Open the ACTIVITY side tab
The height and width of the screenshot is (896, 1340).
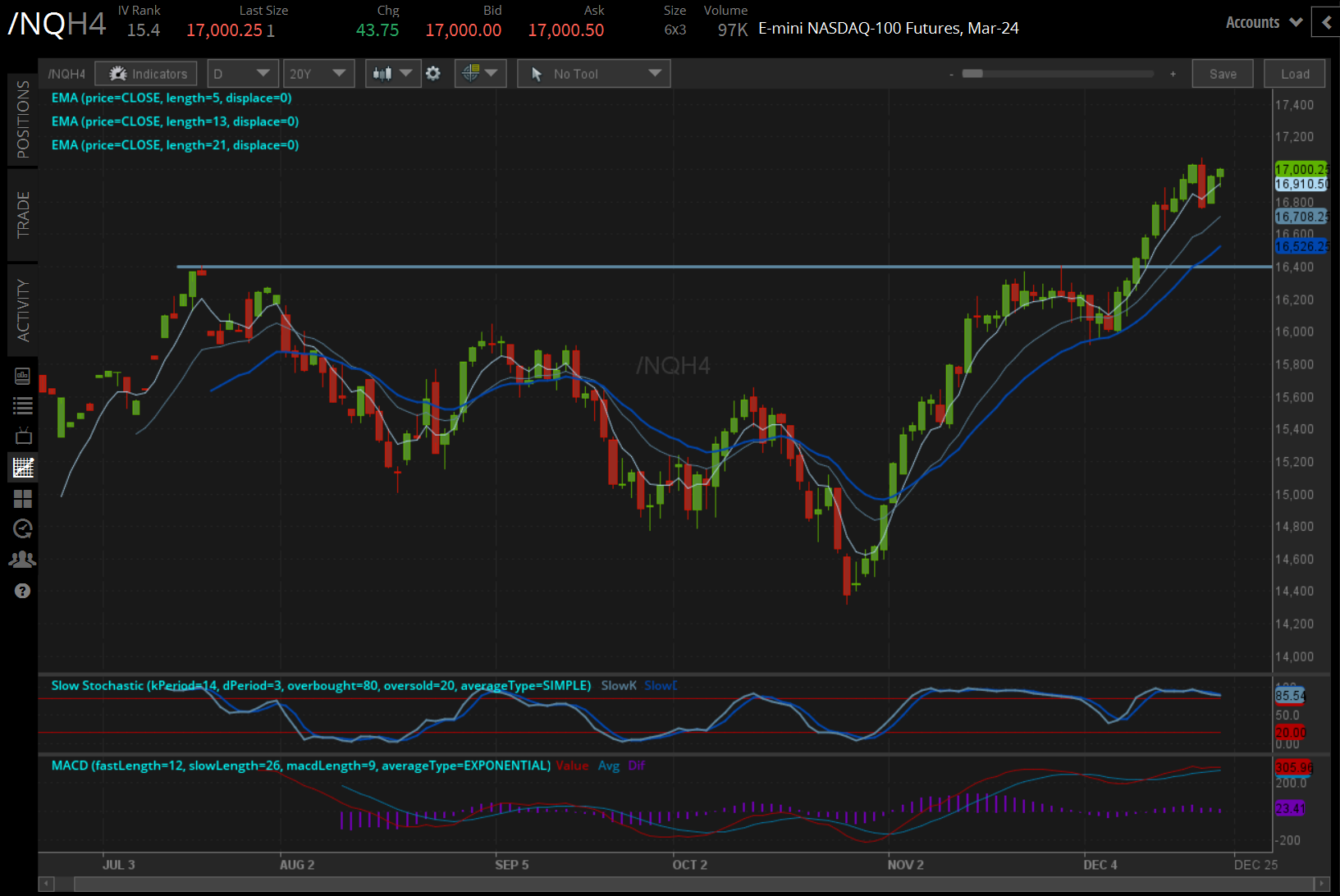click(x=23, y=310)
